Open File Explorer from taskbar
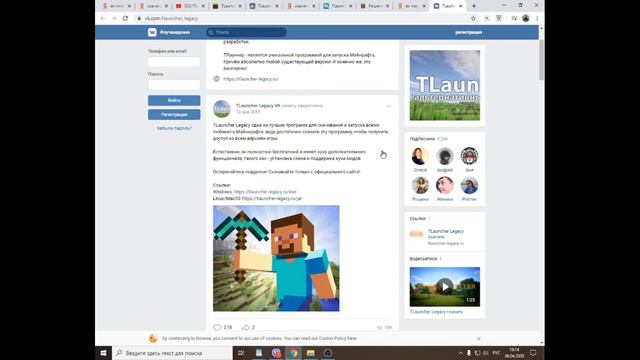The width and height of the screenshot is (640, 360). click(311, 353)
